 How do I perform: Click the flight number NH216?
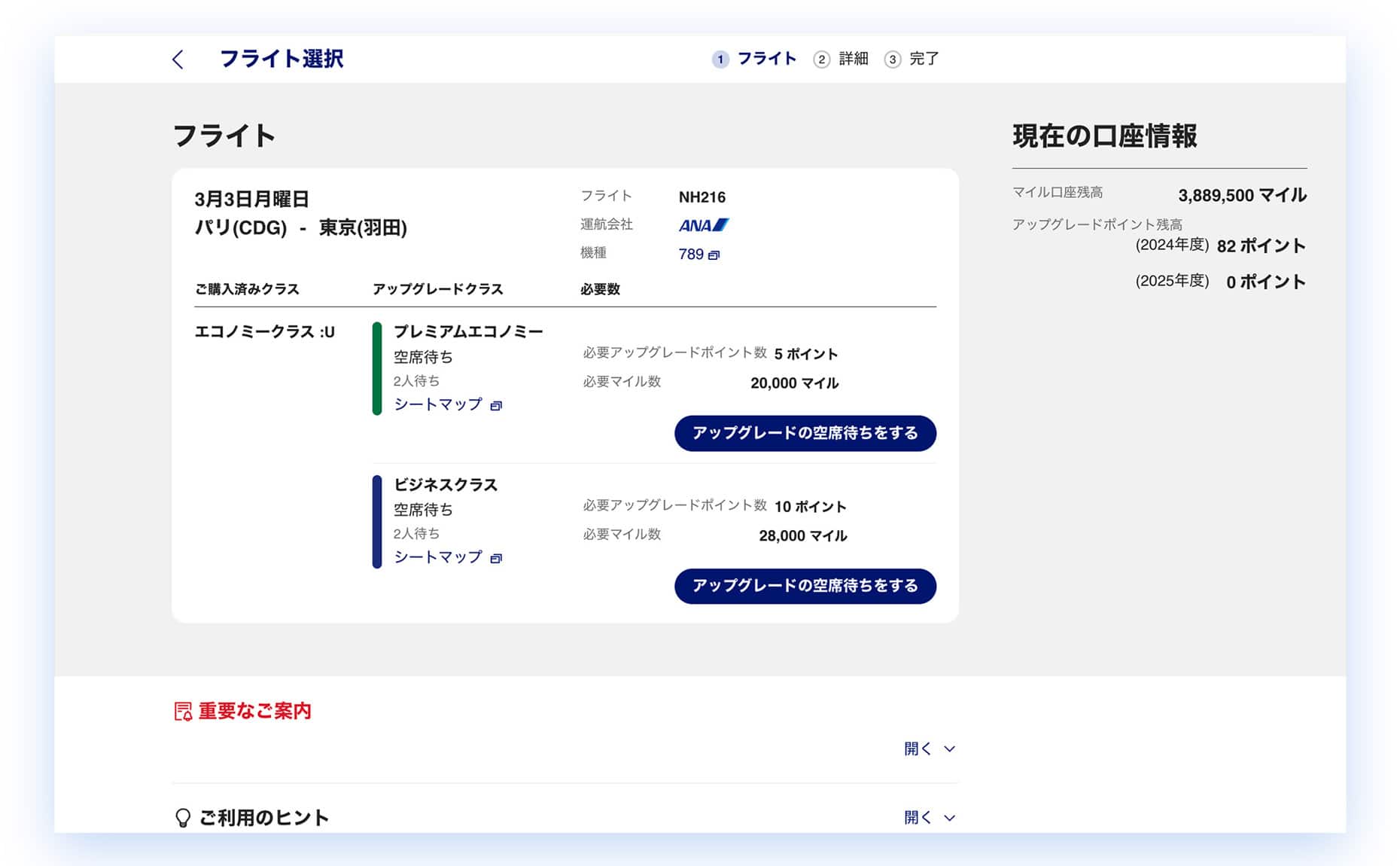tap(702, 197)
